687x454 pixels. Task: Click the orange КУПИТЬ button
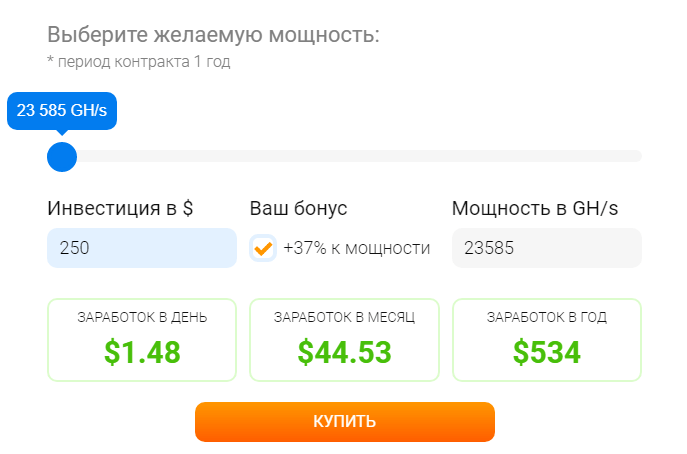pos(344,421)
